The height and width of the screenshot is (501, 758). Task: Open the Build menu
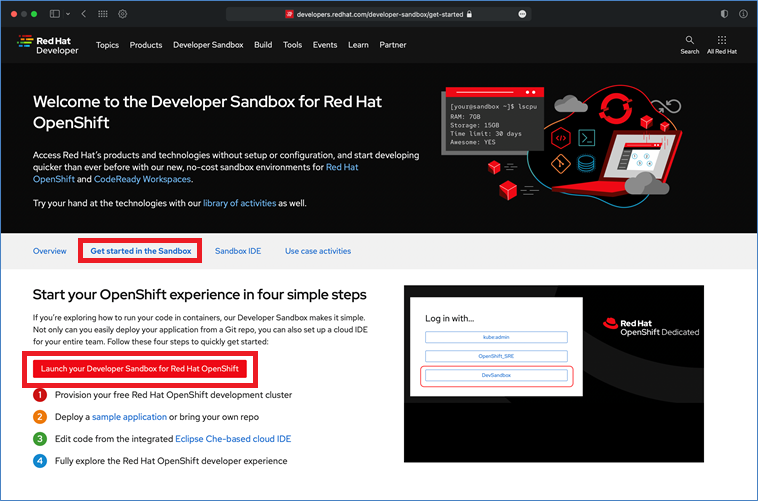263,45
